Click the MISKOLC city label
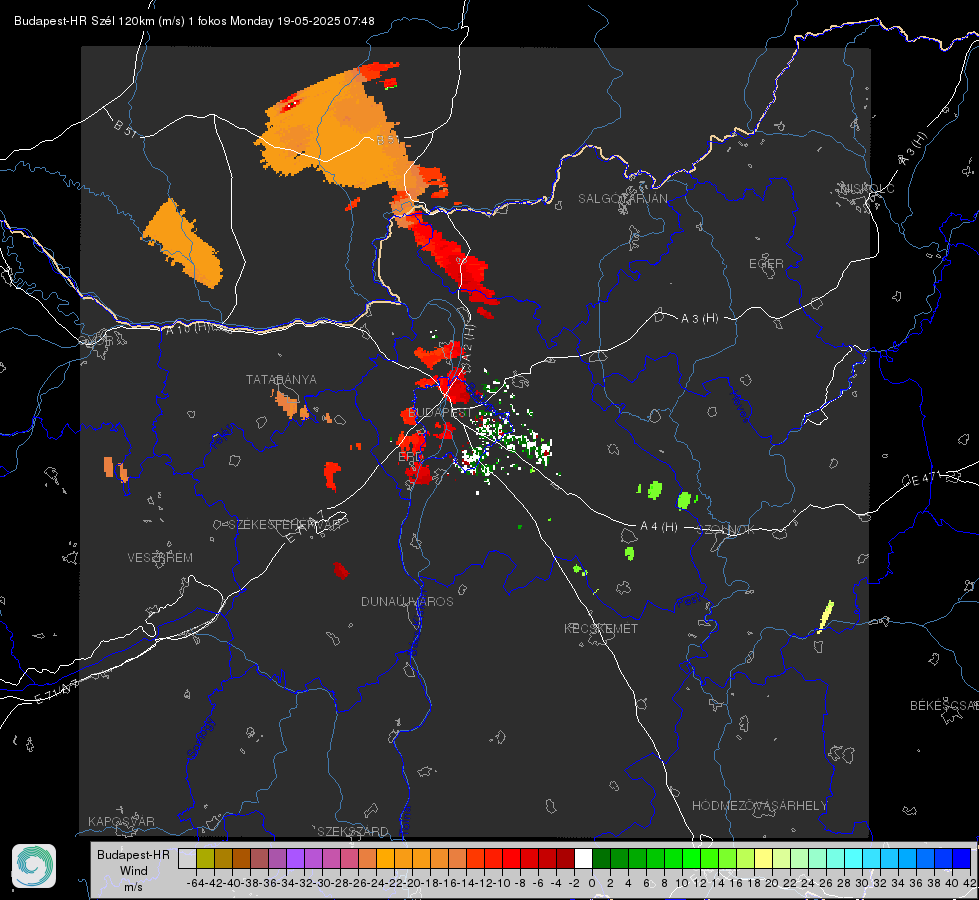 pyautogui.click(x=867, y=188)
